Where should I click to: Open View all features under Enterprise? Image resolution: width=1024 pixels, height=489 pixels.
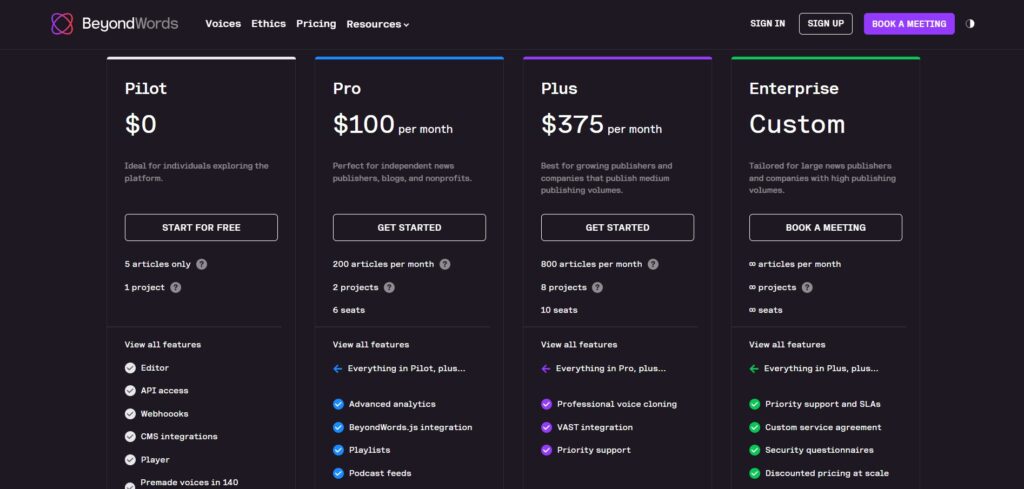point(787,345)
